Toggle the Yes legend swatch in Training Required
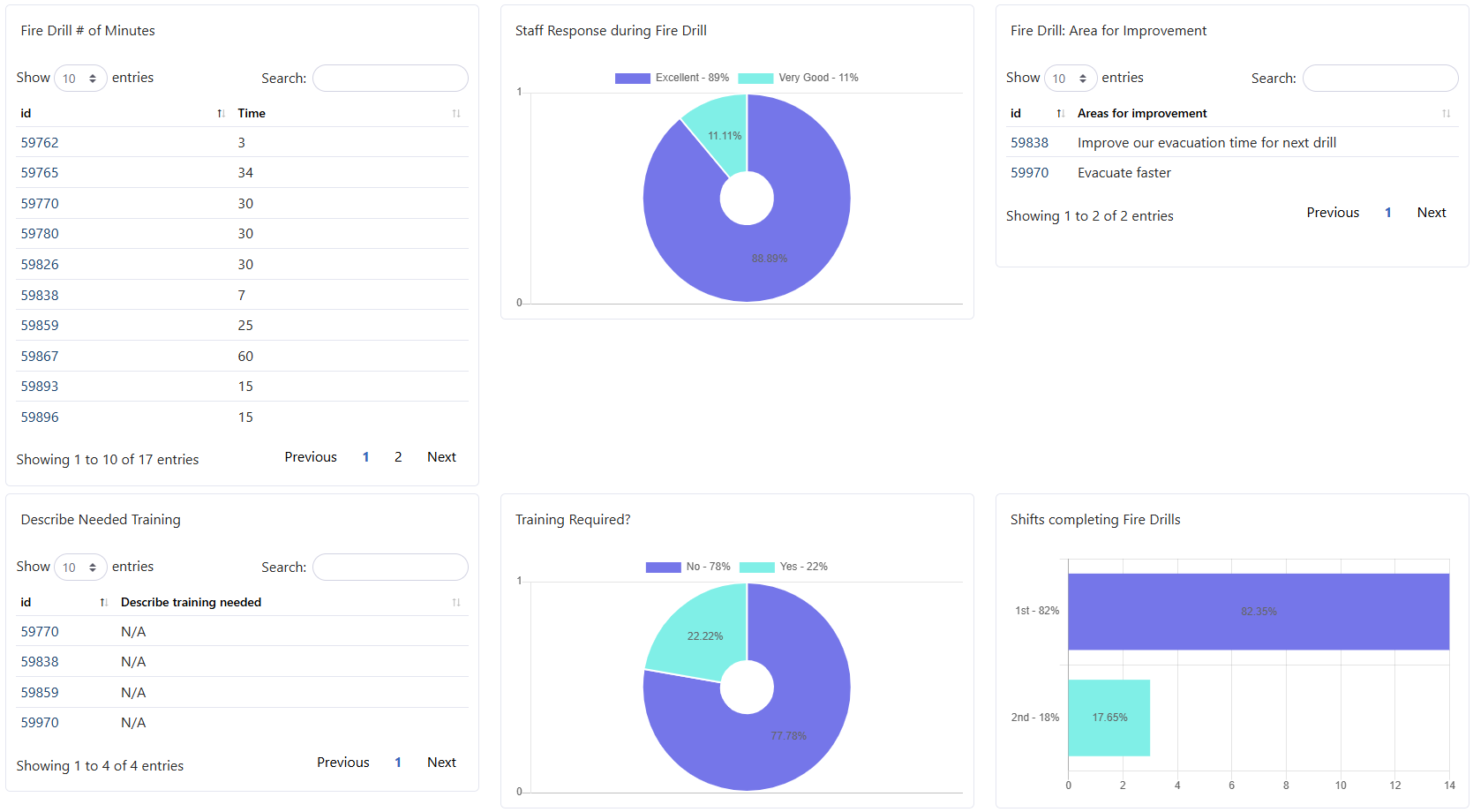 click(756, 567)
